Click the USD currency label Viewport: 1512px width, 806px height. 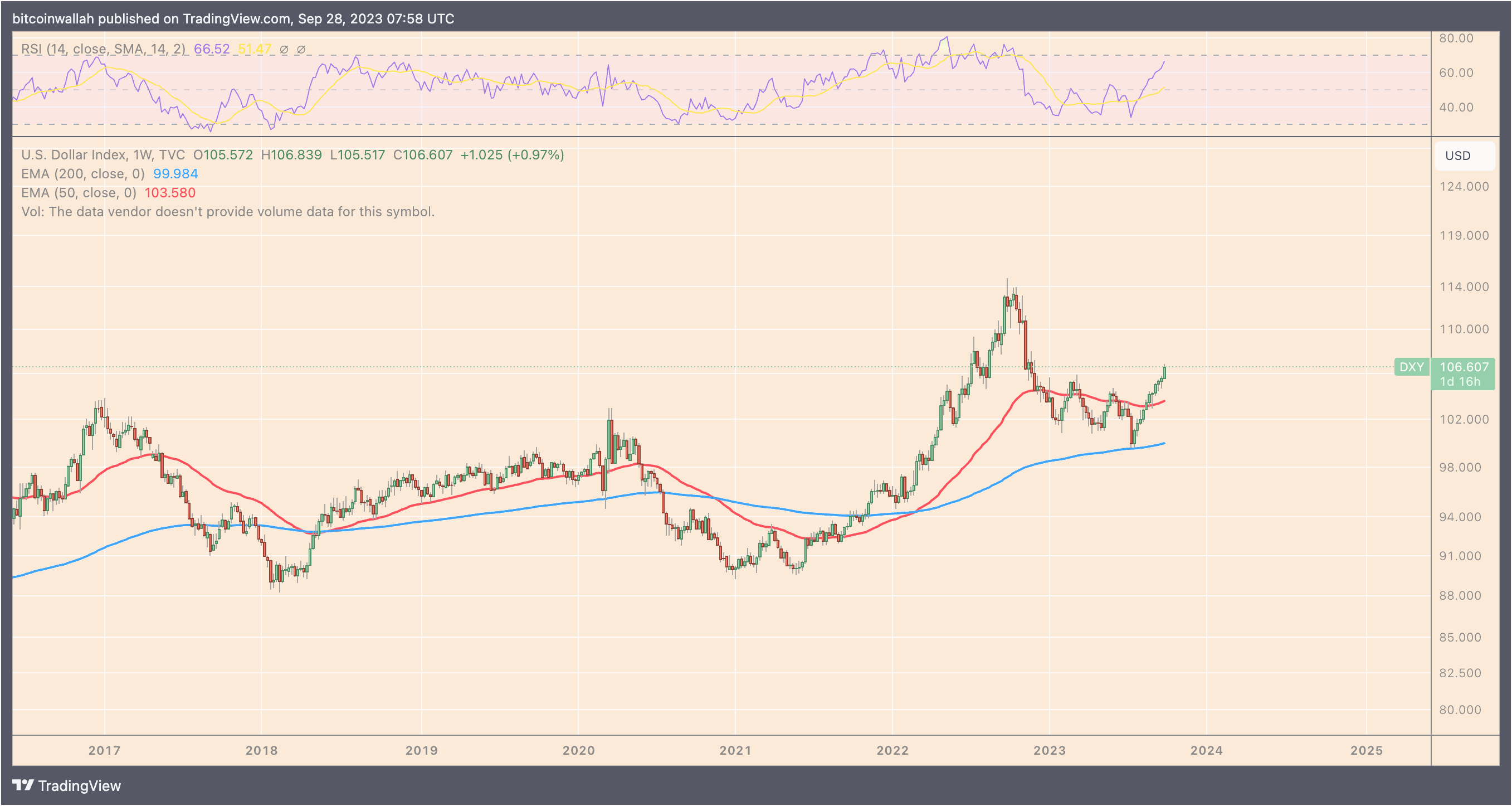click(x=1457, y=156)
